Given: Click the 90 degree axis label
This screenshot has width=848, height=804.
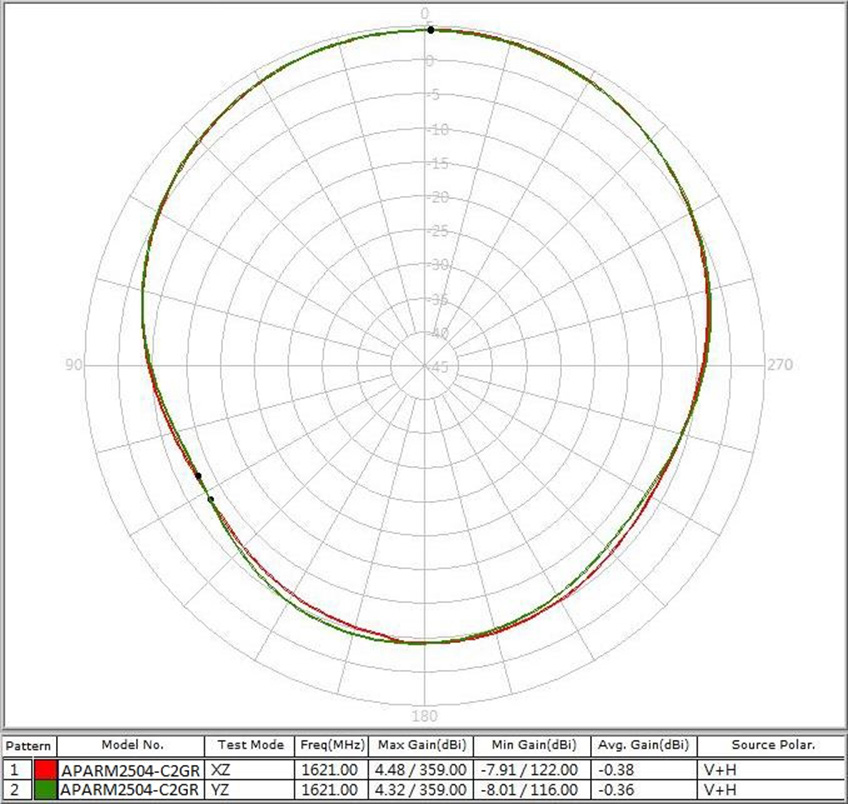Looking at the screenshot, I should click(x=75, y=366).
